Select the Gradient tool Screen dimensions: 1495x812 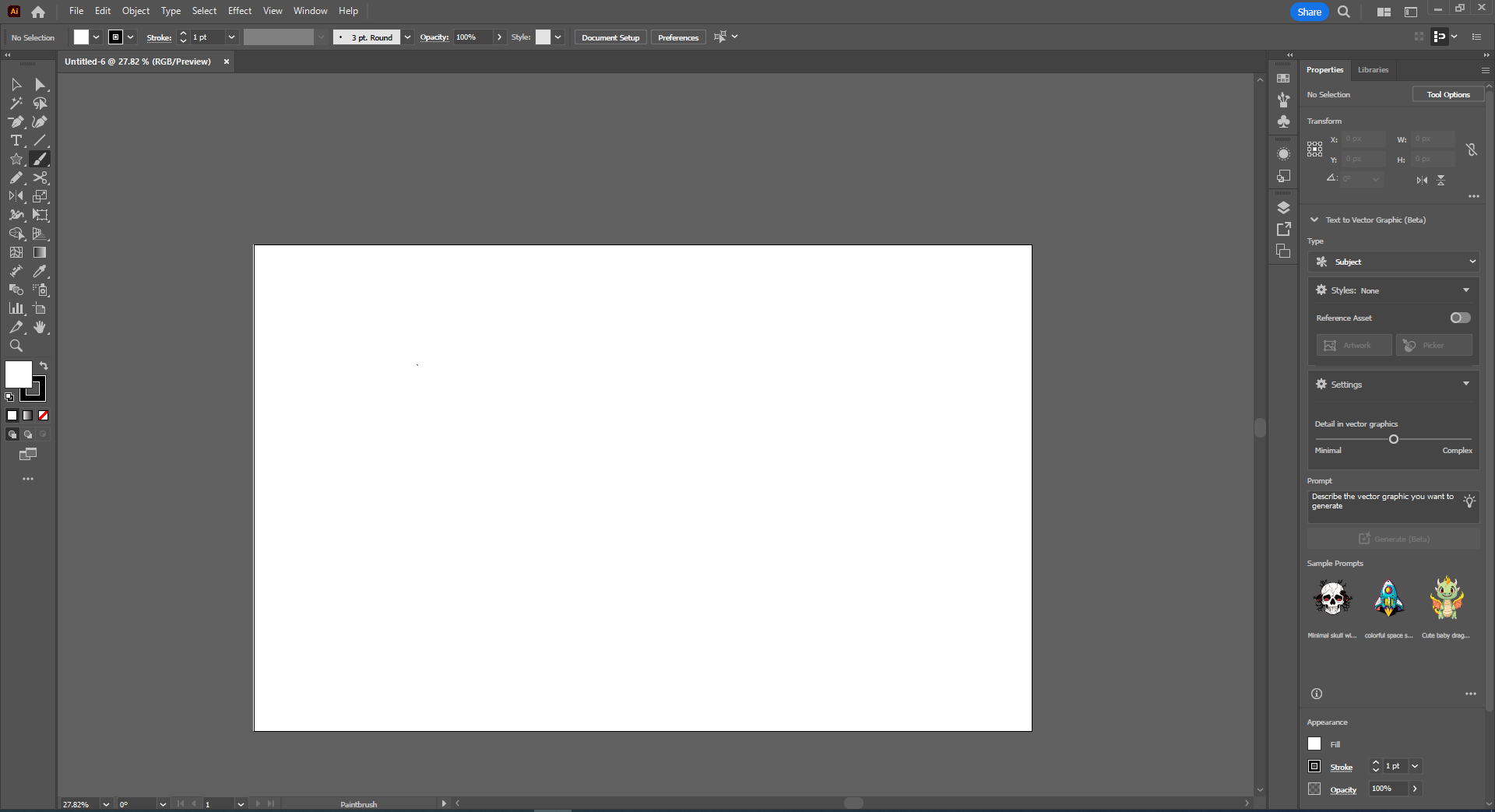click(40, 252)
